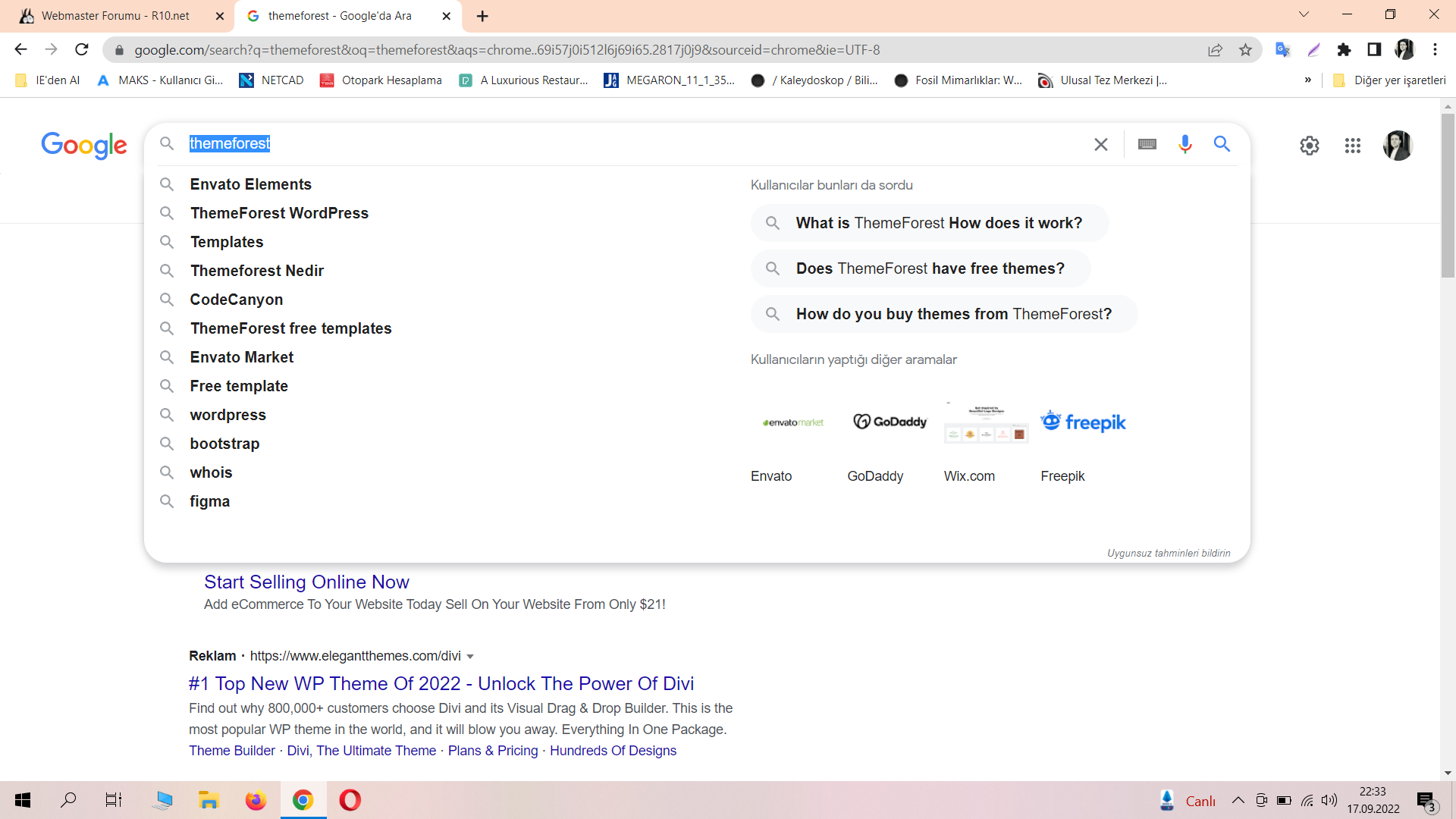Open Google apps grid
The image size is (1456, 819).
click(x=1353, y=146)
